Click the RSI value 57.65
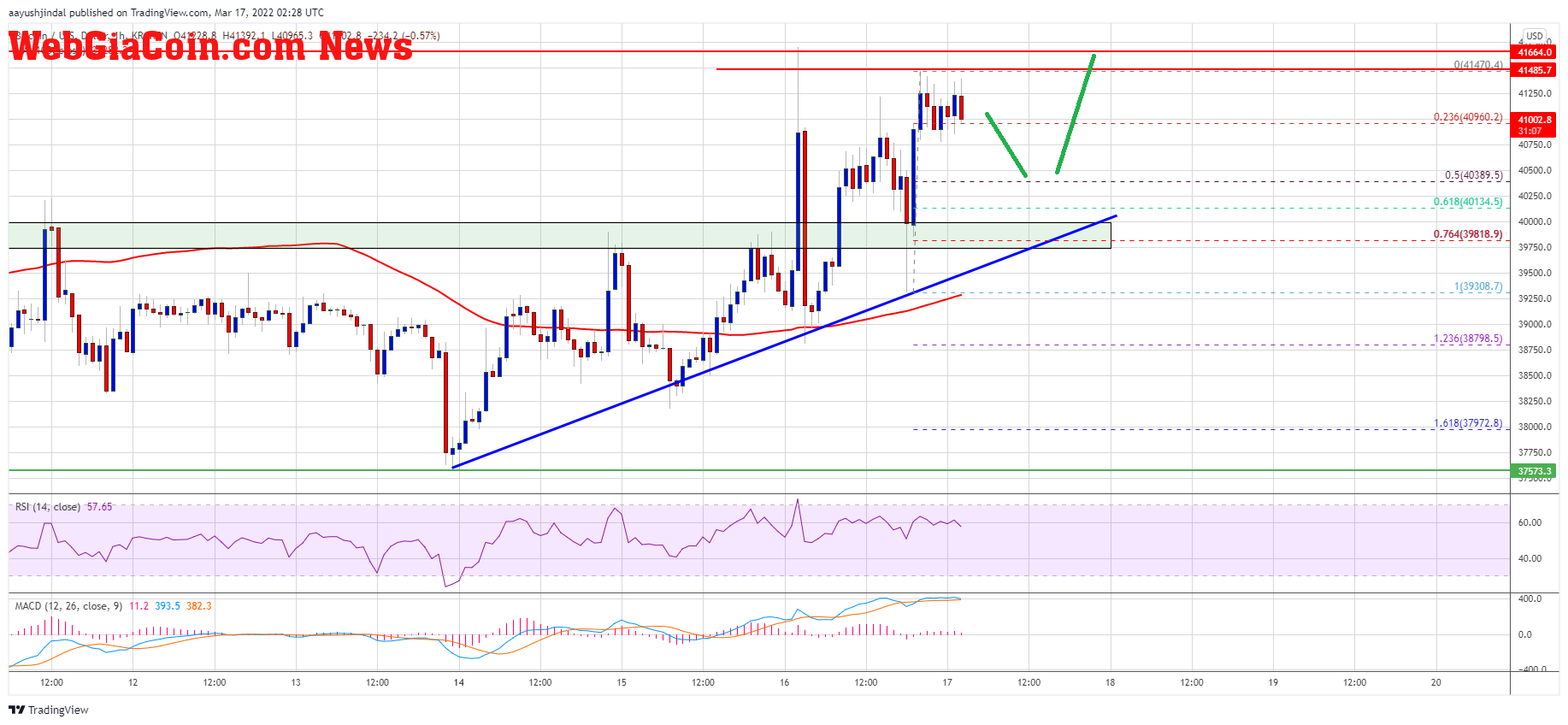 pyautogui.click(x=99, y=507)
